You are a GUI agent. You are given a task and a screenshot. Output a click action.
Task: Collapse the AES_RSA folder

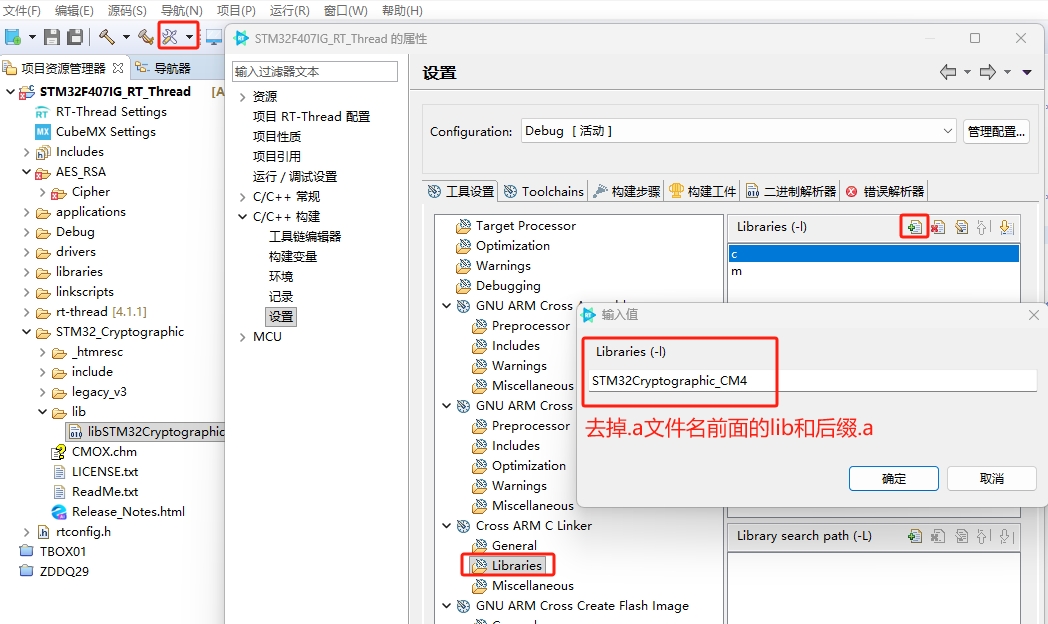click(x=27, y=172)
